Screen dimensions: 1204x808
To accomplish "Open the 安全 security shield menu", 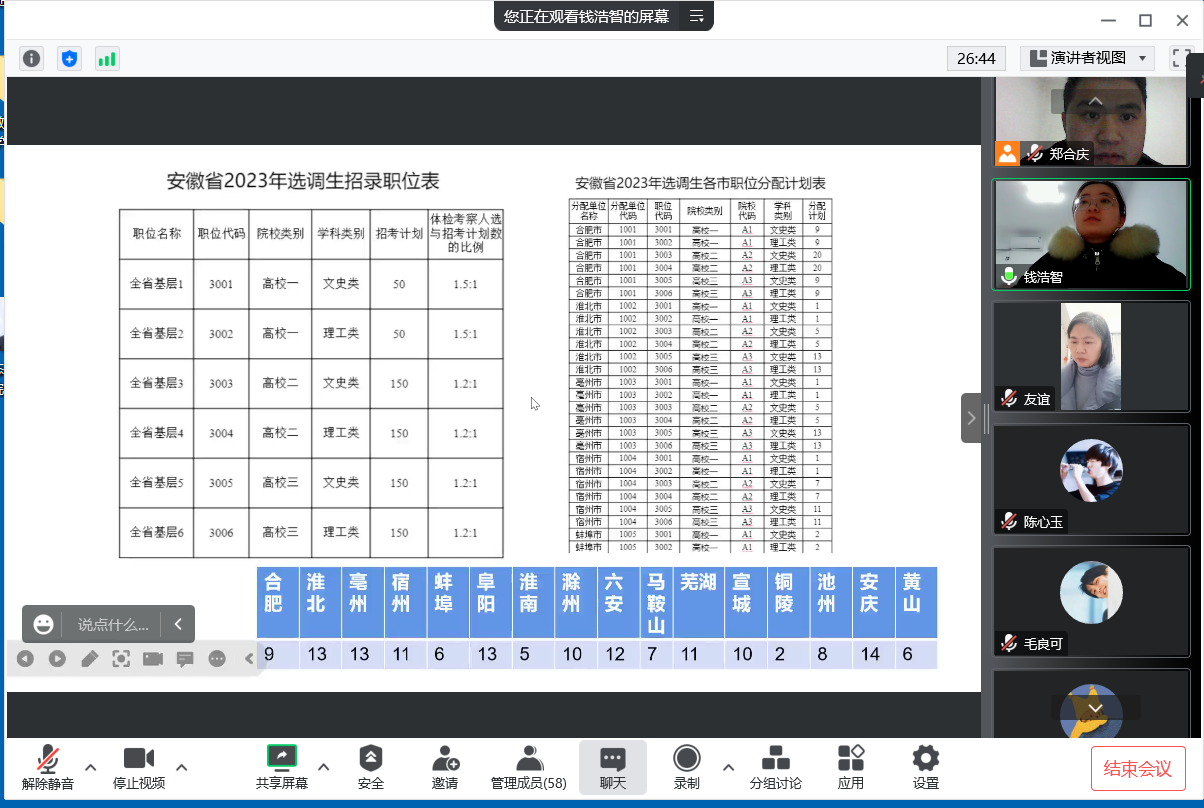I will [x=370, y=767].
